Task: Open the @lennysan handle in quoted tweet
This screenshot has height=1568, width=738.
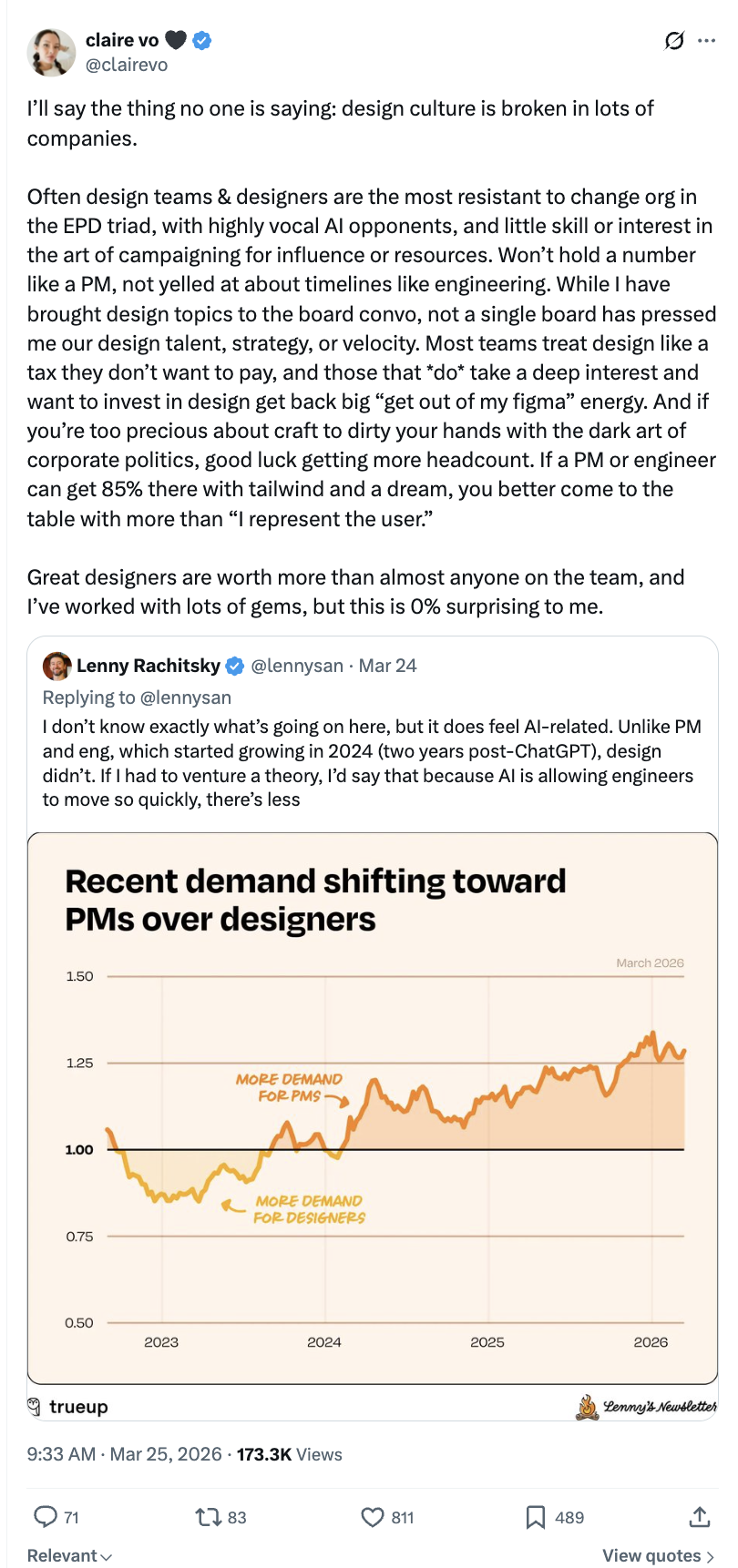Action: coord(297,666)
